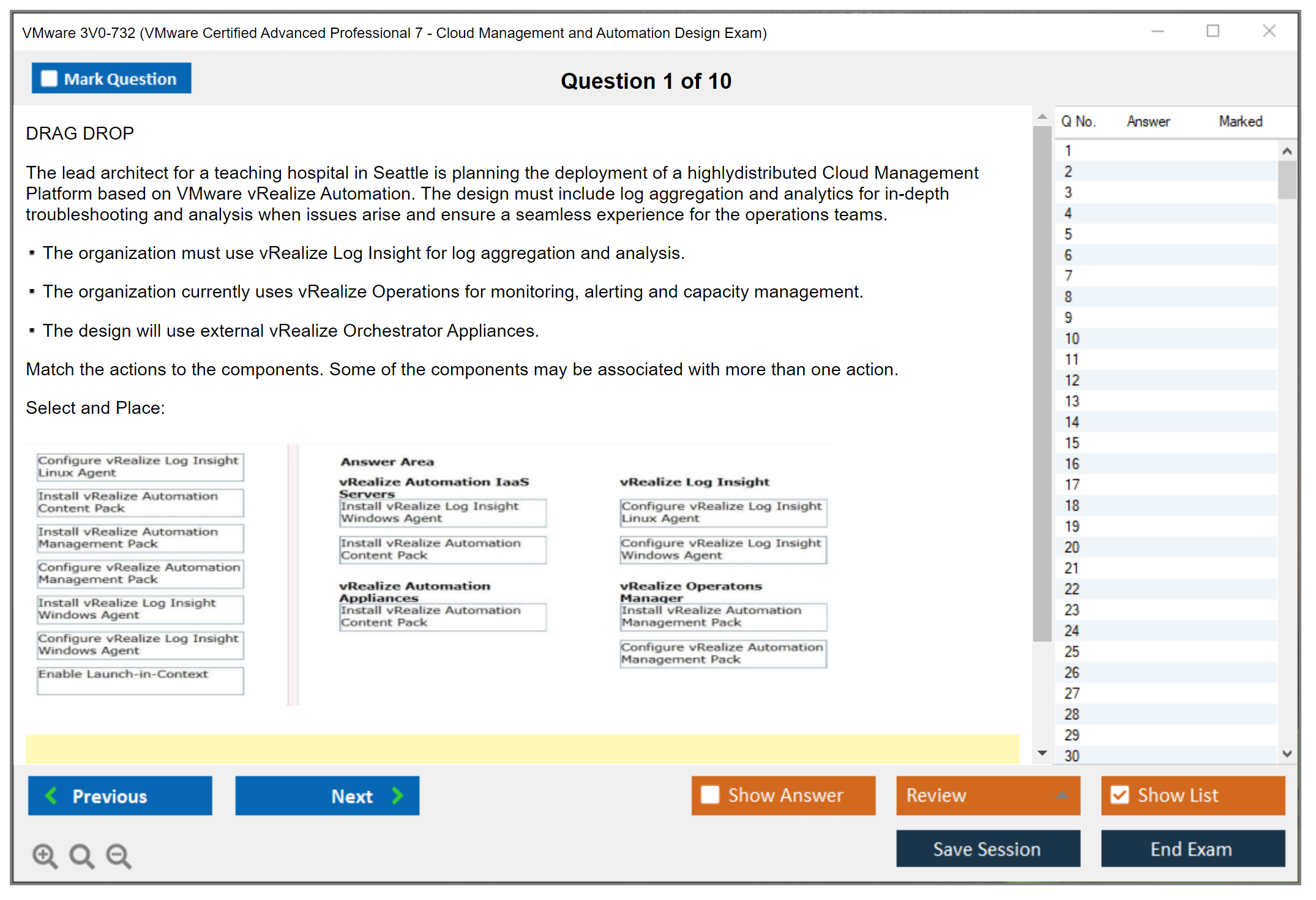1316x900 pixels.
Task: Toggle the Mark Question checkbox
Action: 49,78
